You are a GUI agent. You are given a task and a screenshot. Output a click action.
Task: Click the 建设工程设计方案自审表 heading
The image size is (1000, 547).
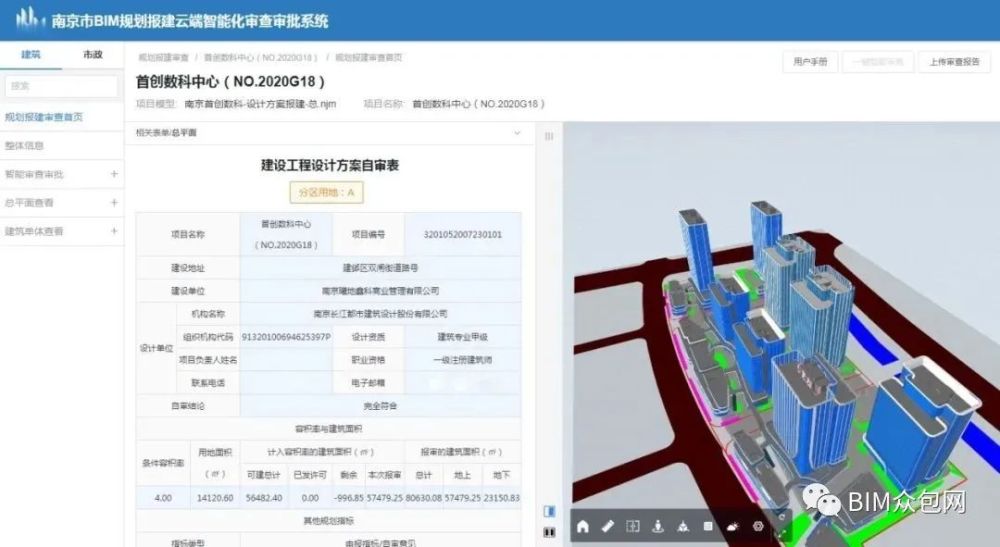pyautogui.click(x=330, y=166)
